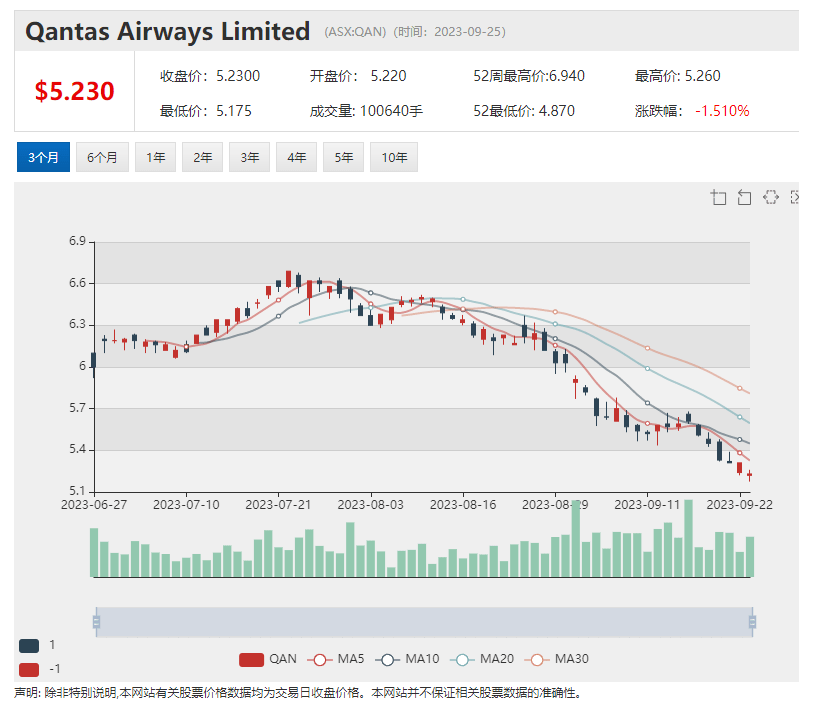Open the 1年 range tab

155,157
